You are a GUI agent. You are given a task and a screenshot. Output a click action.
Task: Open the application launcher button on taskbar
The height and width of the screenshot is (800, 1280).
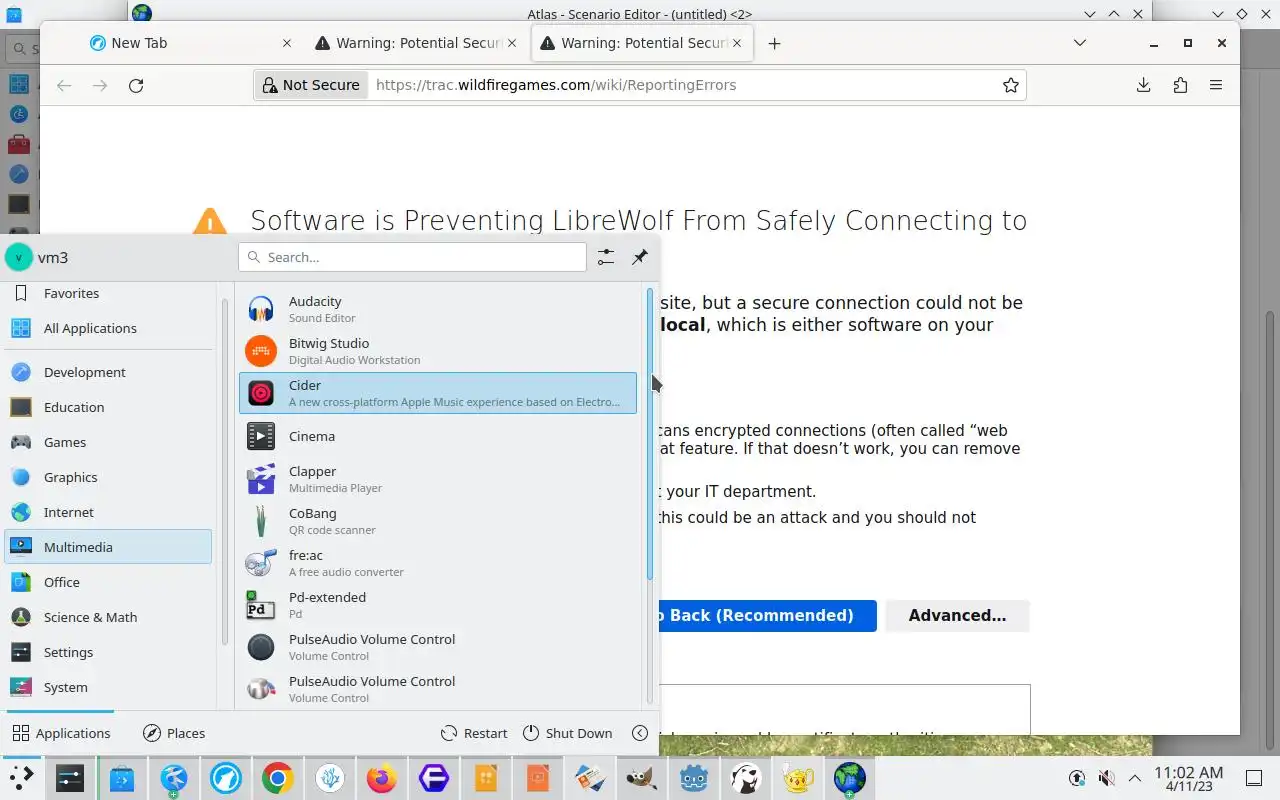(20, 778)
